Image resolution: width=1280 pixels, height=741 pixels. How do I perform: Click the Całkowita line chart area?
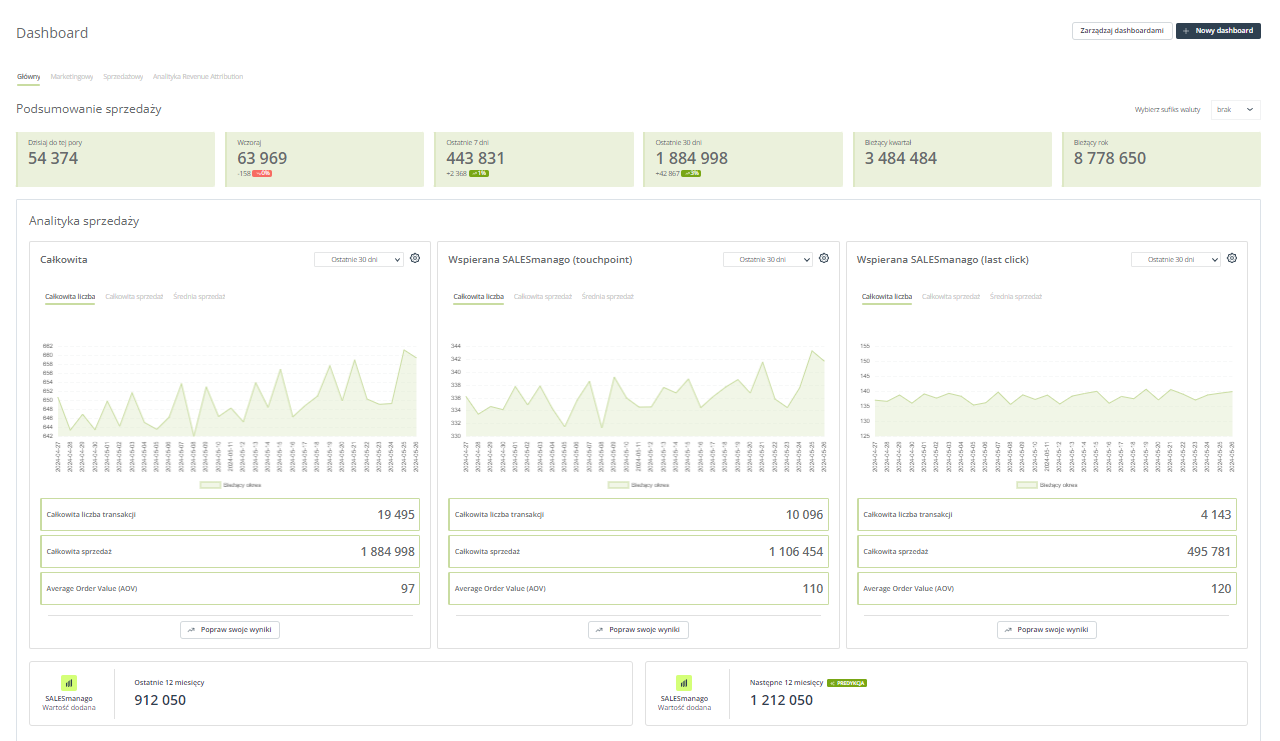pyautogui.click(x=238, y=393)
